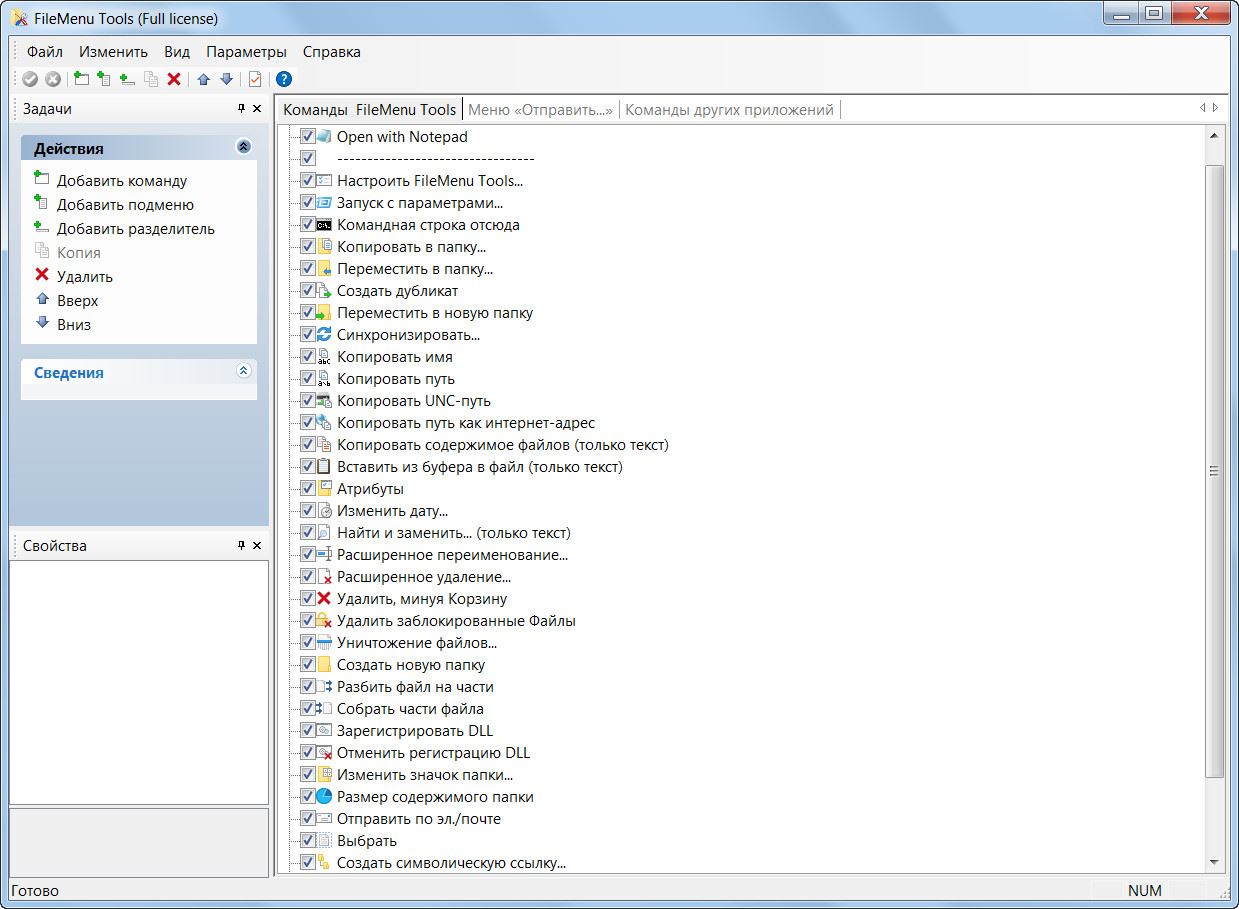Toggle the Копировать в папку... checkbox

click(308, 247)
